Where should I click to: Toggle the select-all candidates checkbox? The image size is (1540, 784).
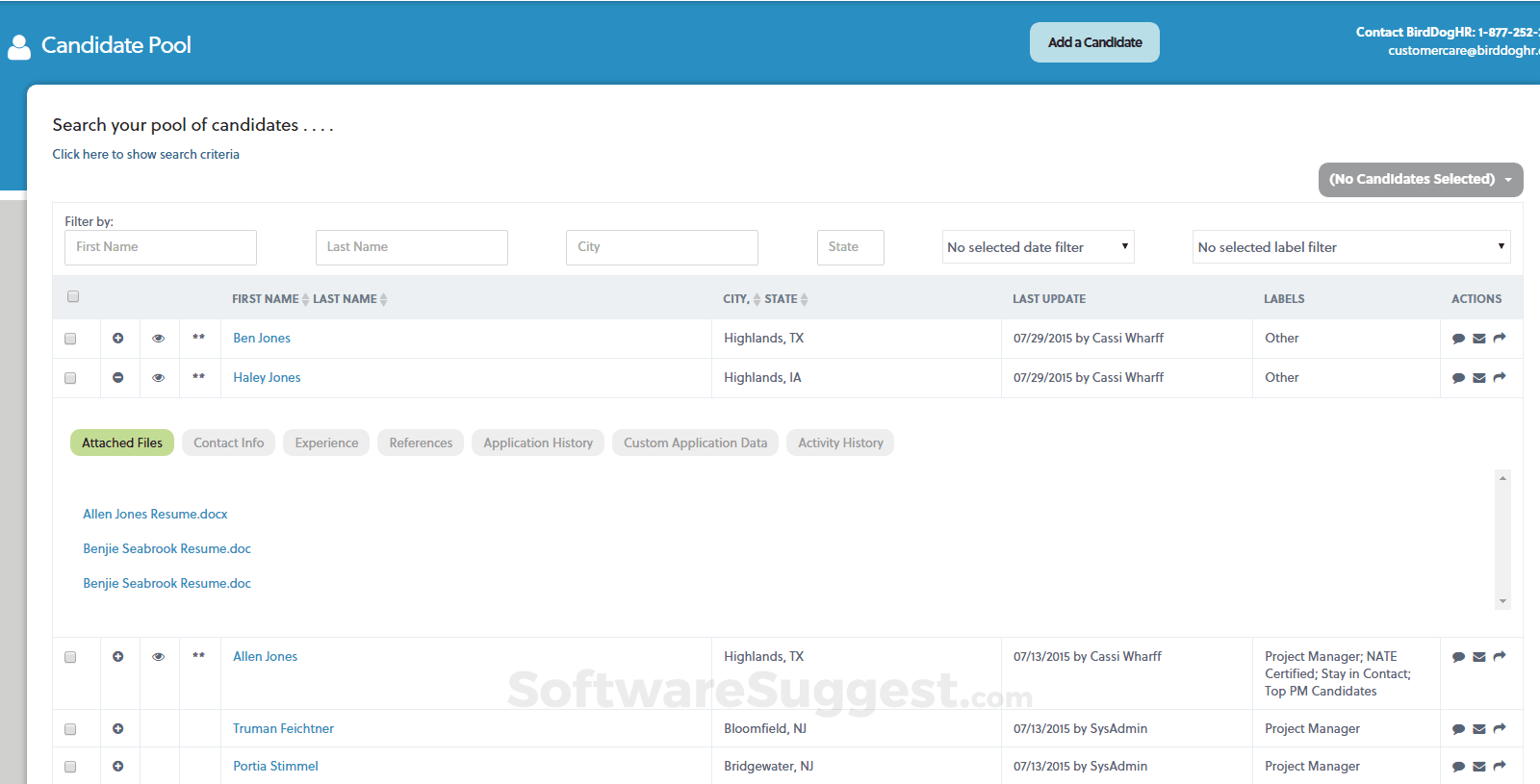pos(73,296)
